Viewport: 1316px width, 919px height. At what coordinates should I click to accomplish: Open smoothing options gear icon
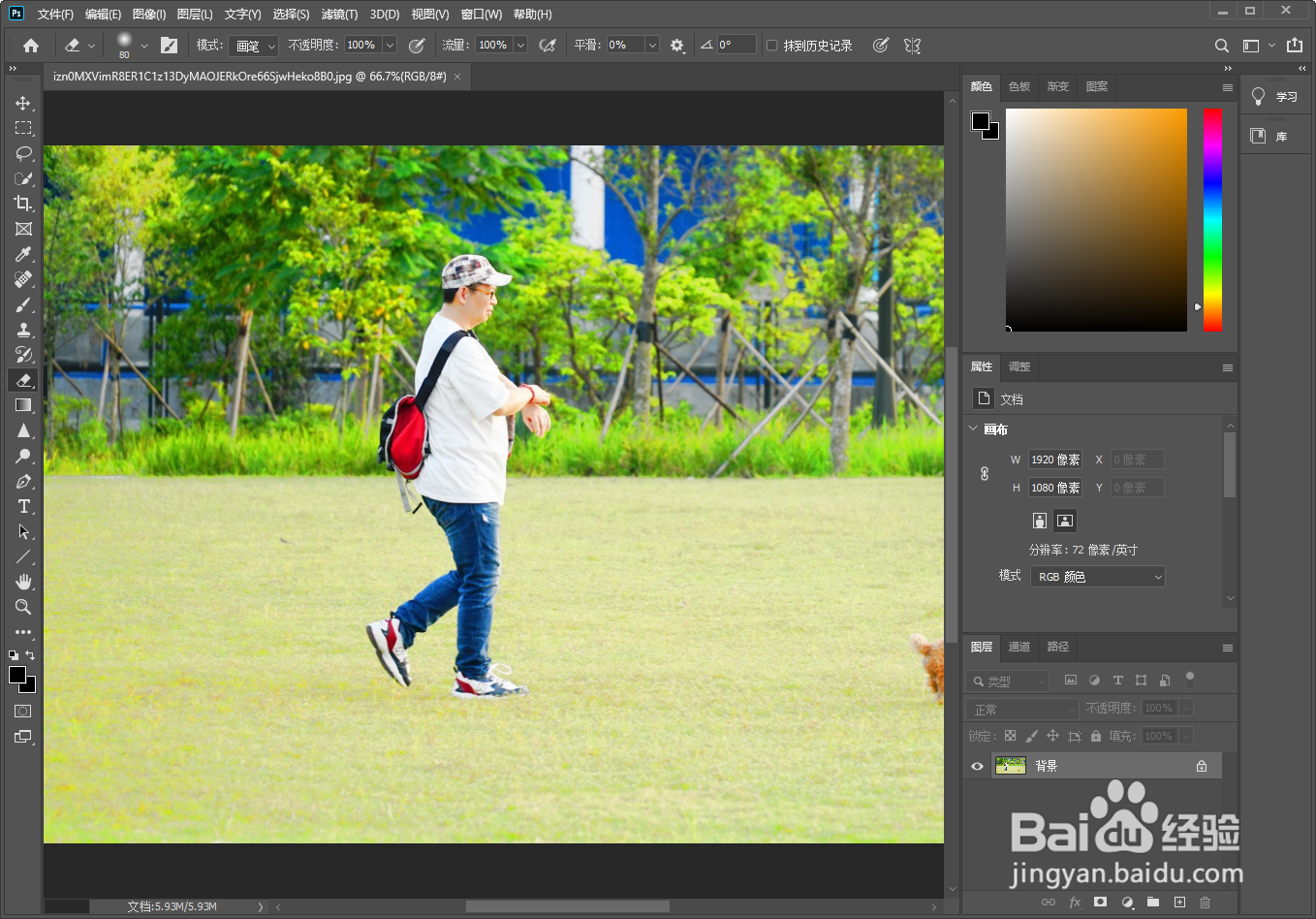coord(676,46)
